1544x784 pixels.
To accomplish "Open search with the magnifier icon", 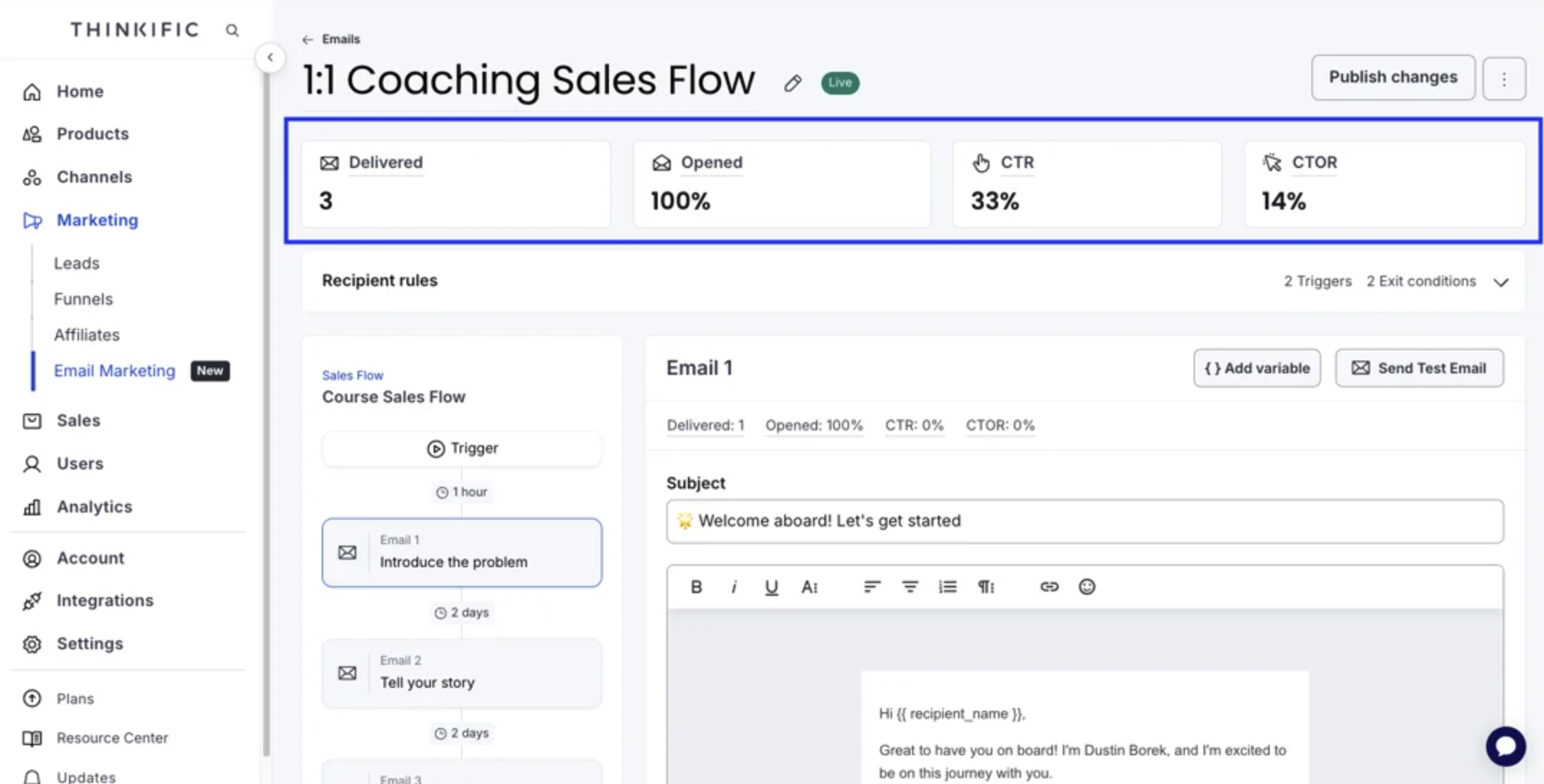I will [x=232, y=30].
